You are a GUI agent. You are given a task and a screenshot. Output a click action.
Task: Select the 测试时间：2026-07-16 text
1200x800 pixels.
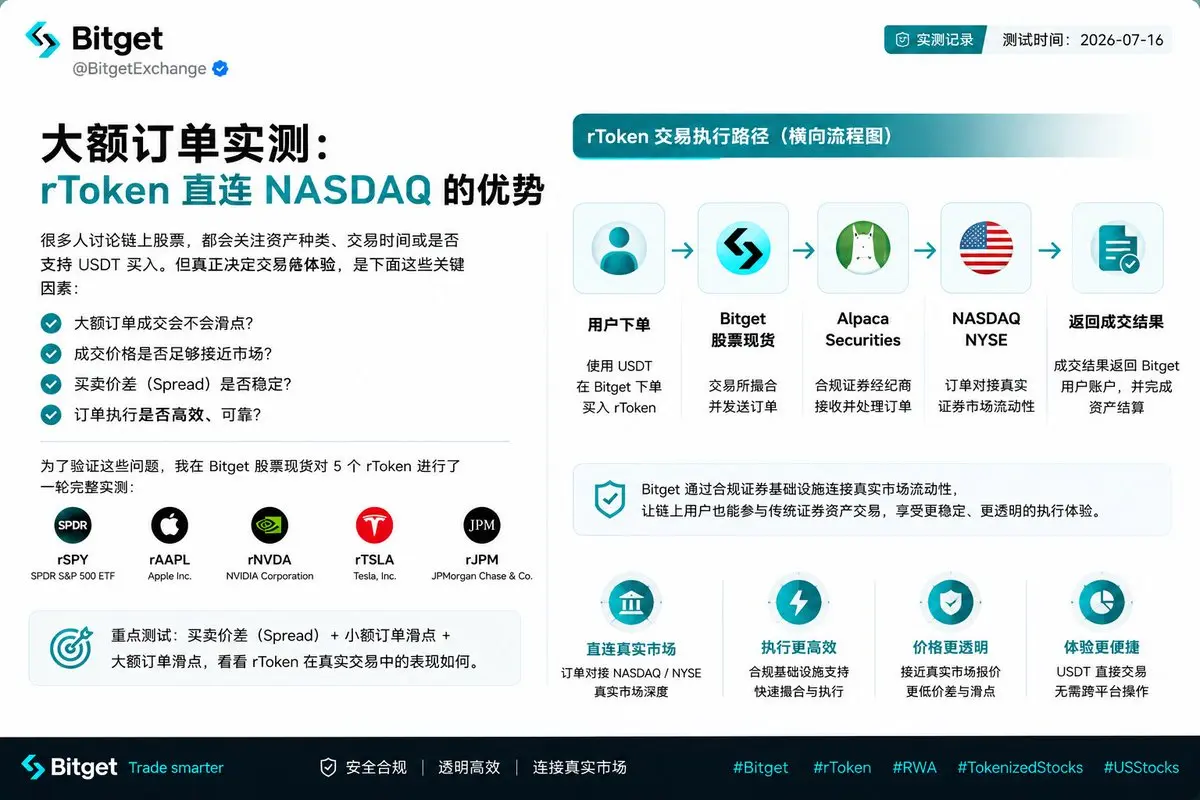coord(1083,40)
